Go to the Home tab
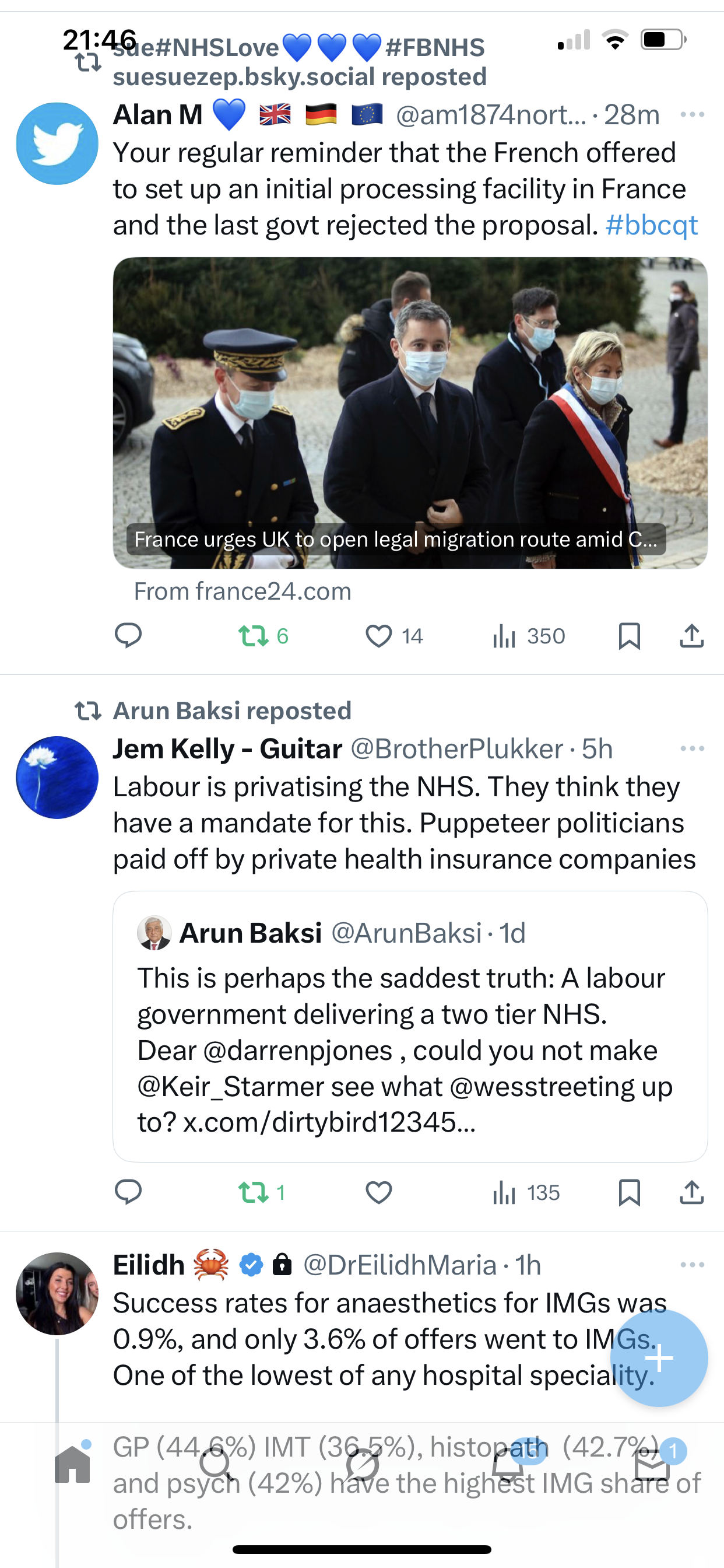 point(72,1464)
